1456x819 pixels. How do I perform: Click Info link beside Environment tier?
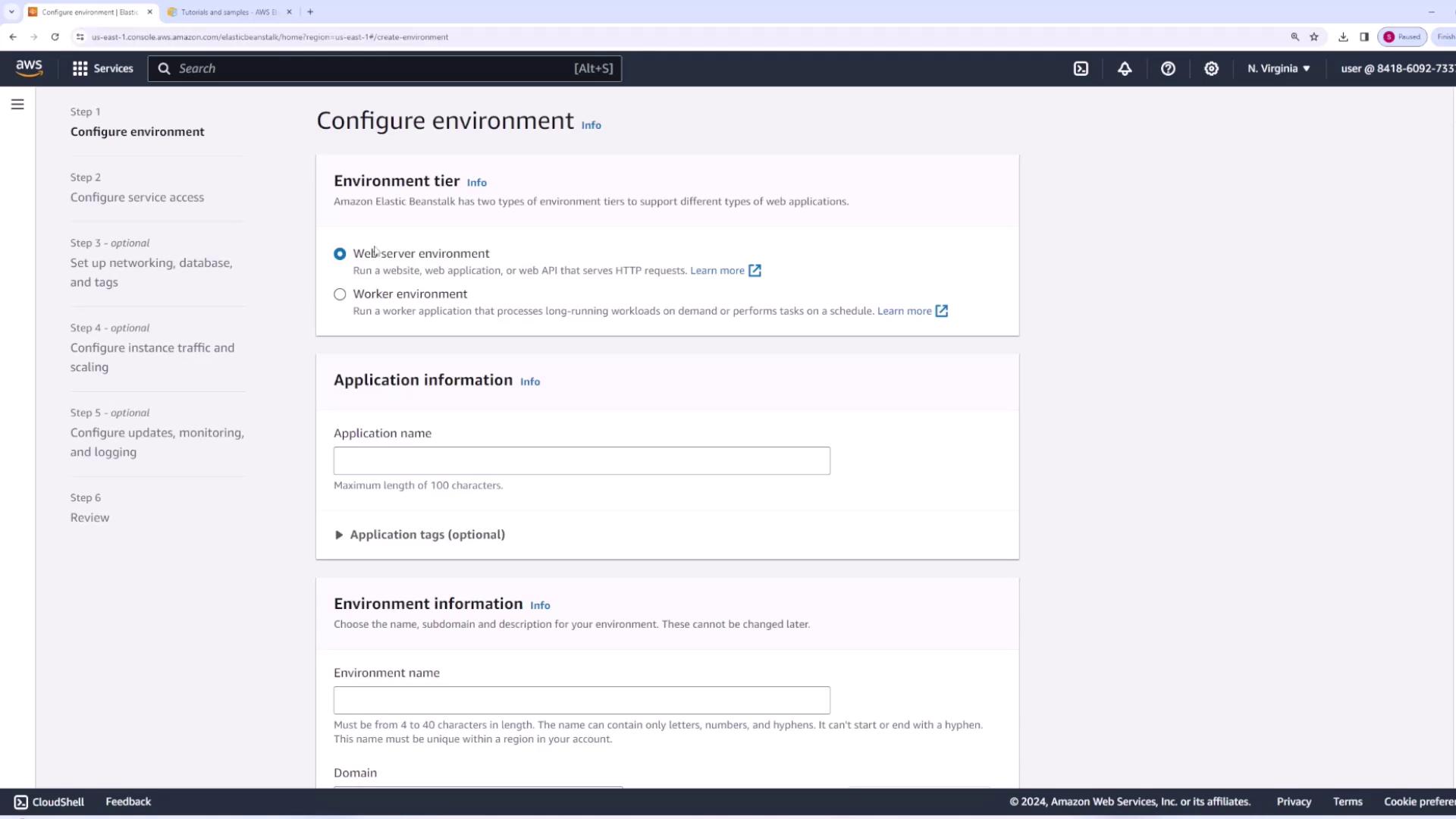tap(476, 183)
